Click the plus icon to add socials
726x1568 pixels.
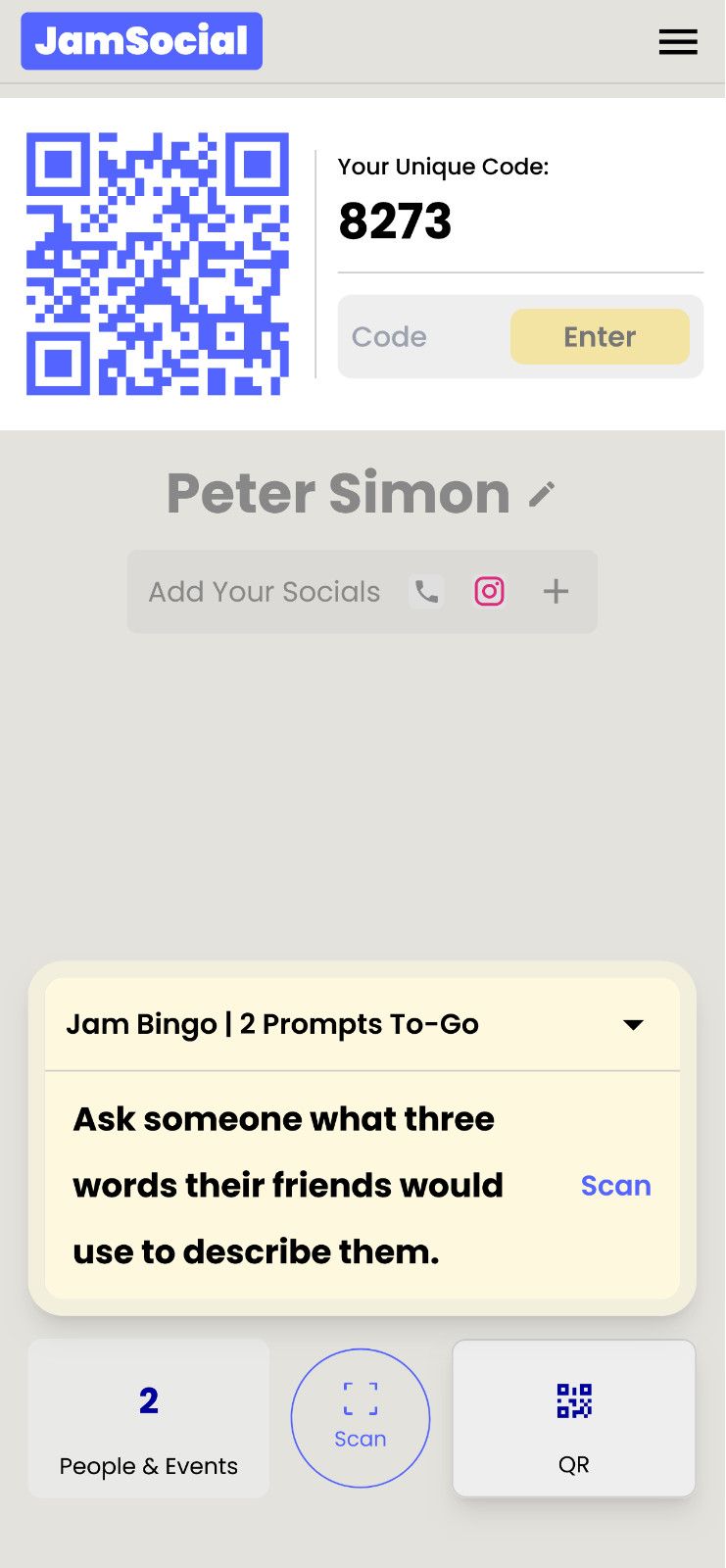(556, 591)
